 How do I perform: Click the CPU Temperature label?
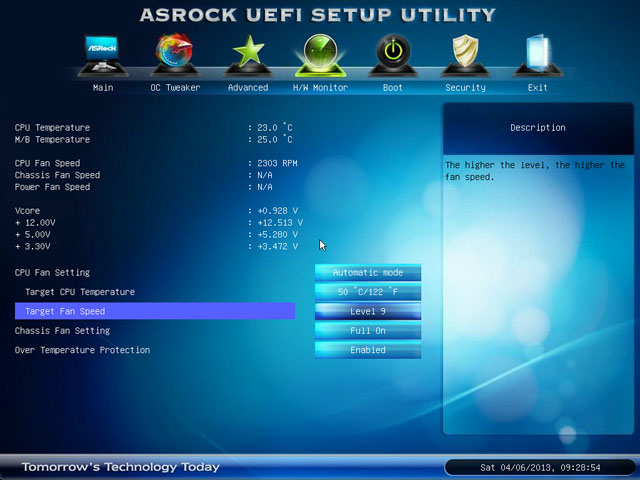[x=52, y=127]
